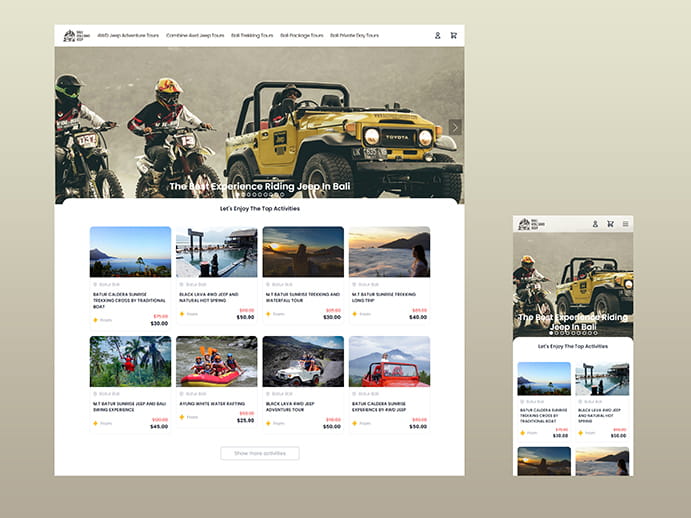Go to Bali Trekking Tours menu item
The image size is (691, 518).
tap(252, 35)
